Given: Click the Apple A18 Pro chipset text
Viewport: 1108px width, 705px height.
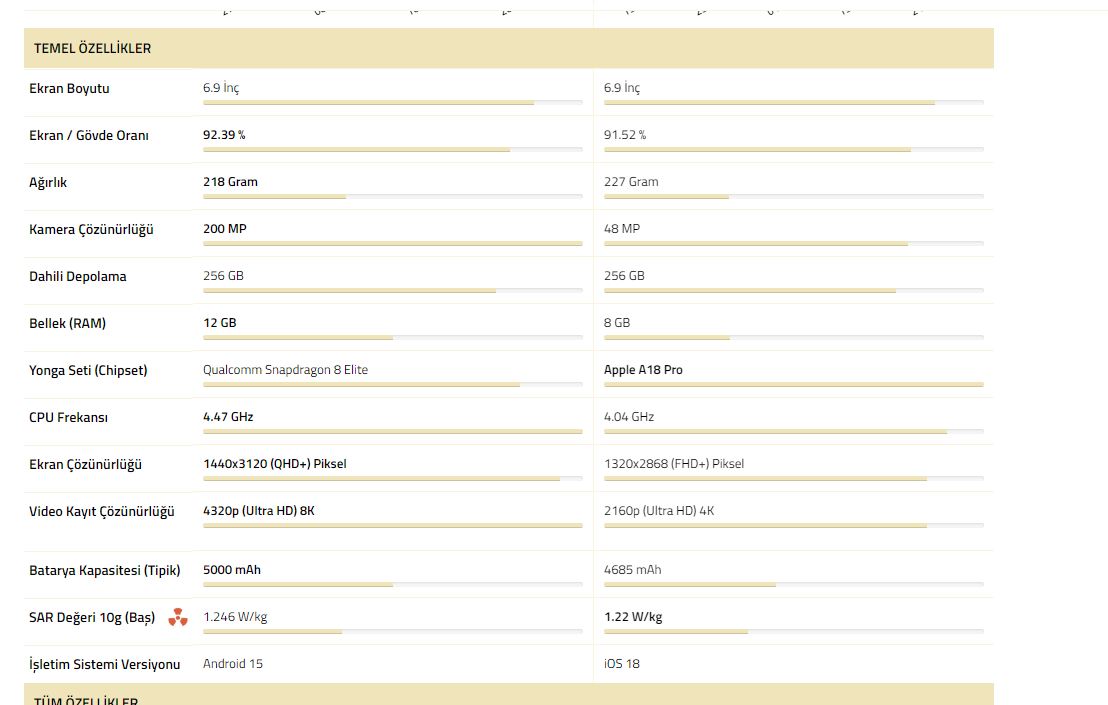Looking at the screenshot, I should click(x=643, y=369).
